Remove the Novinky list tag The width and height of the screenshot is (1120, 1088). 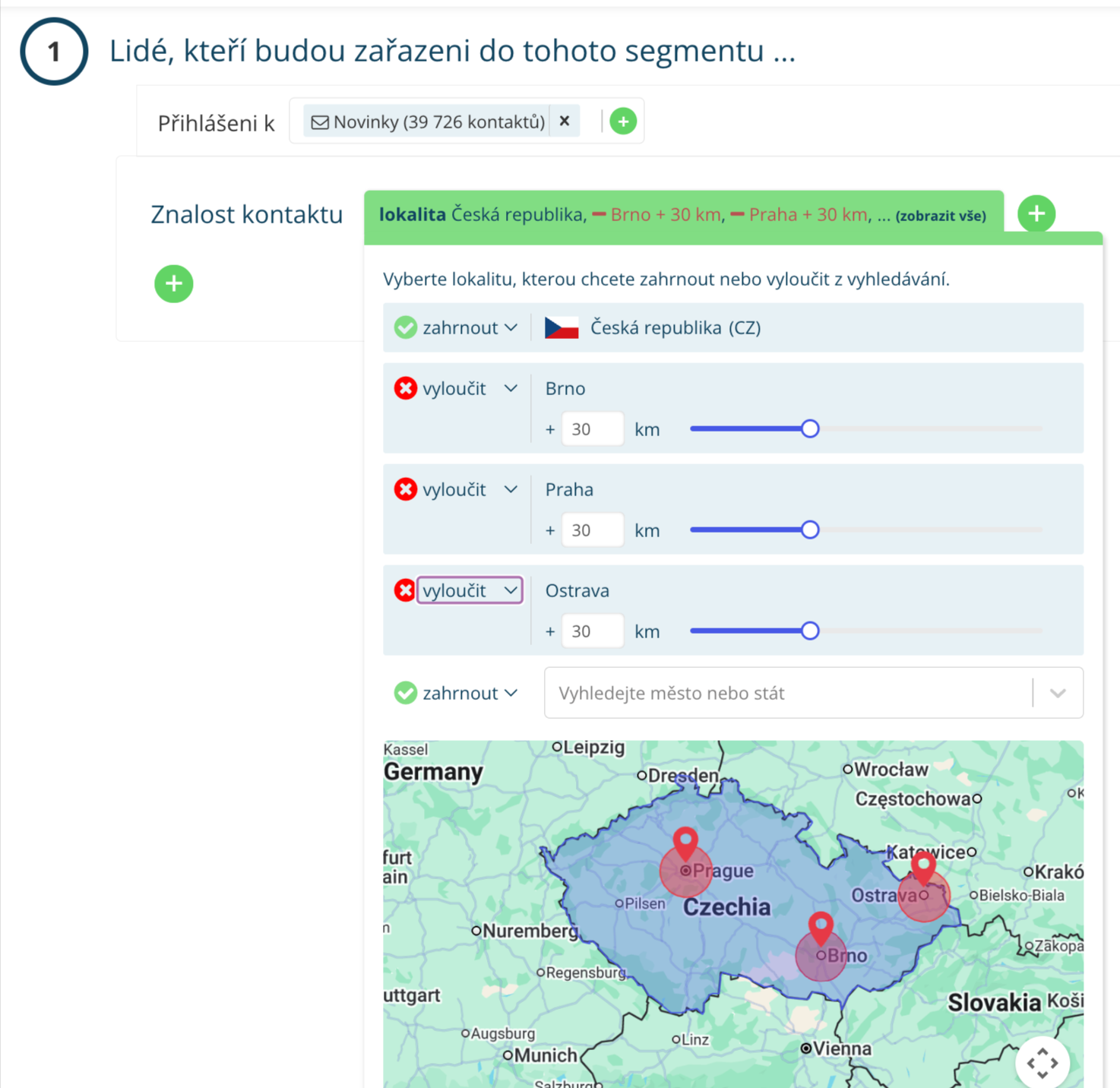(565, 122)
